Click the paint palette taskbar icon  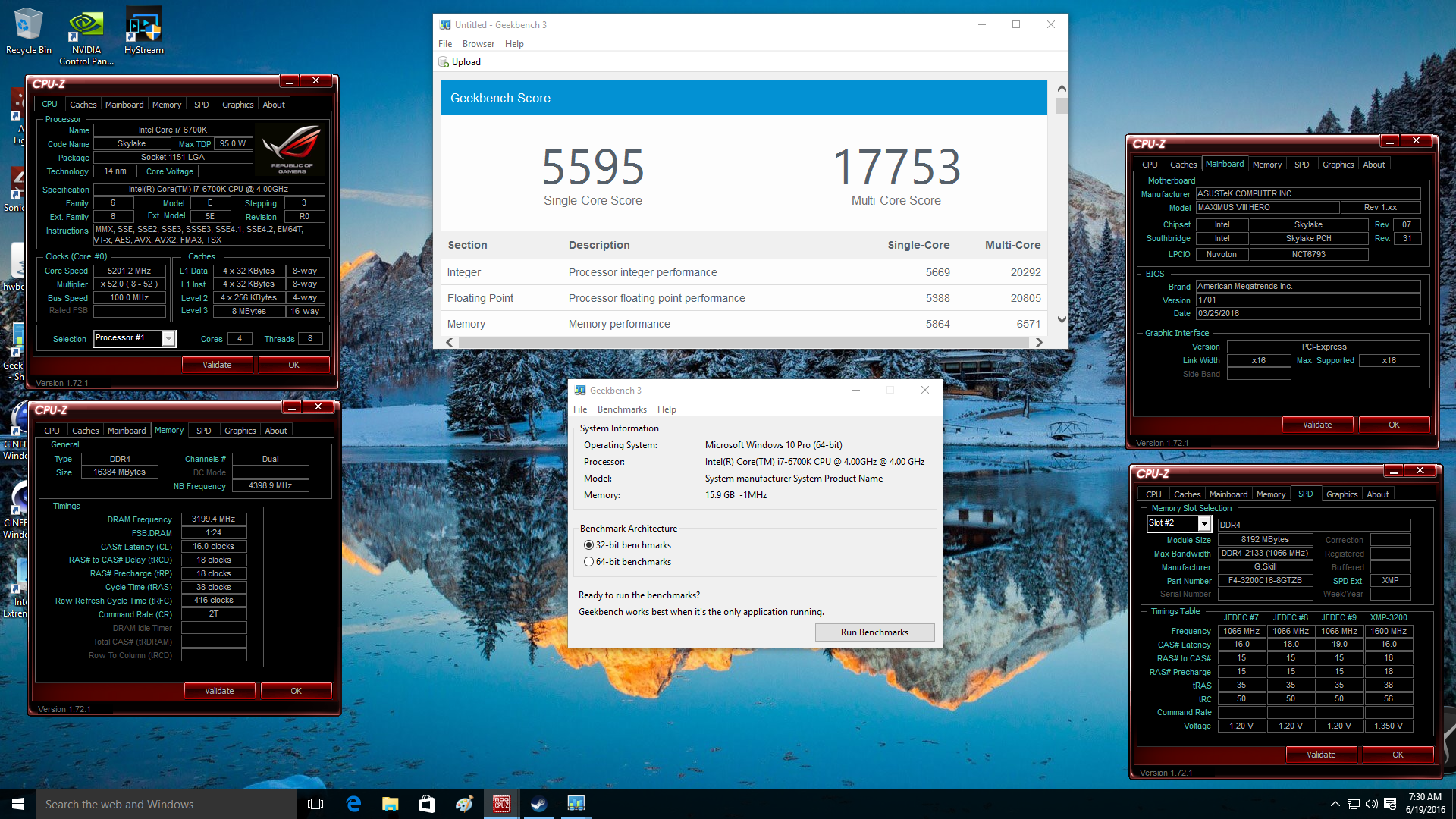pos(464,804)
